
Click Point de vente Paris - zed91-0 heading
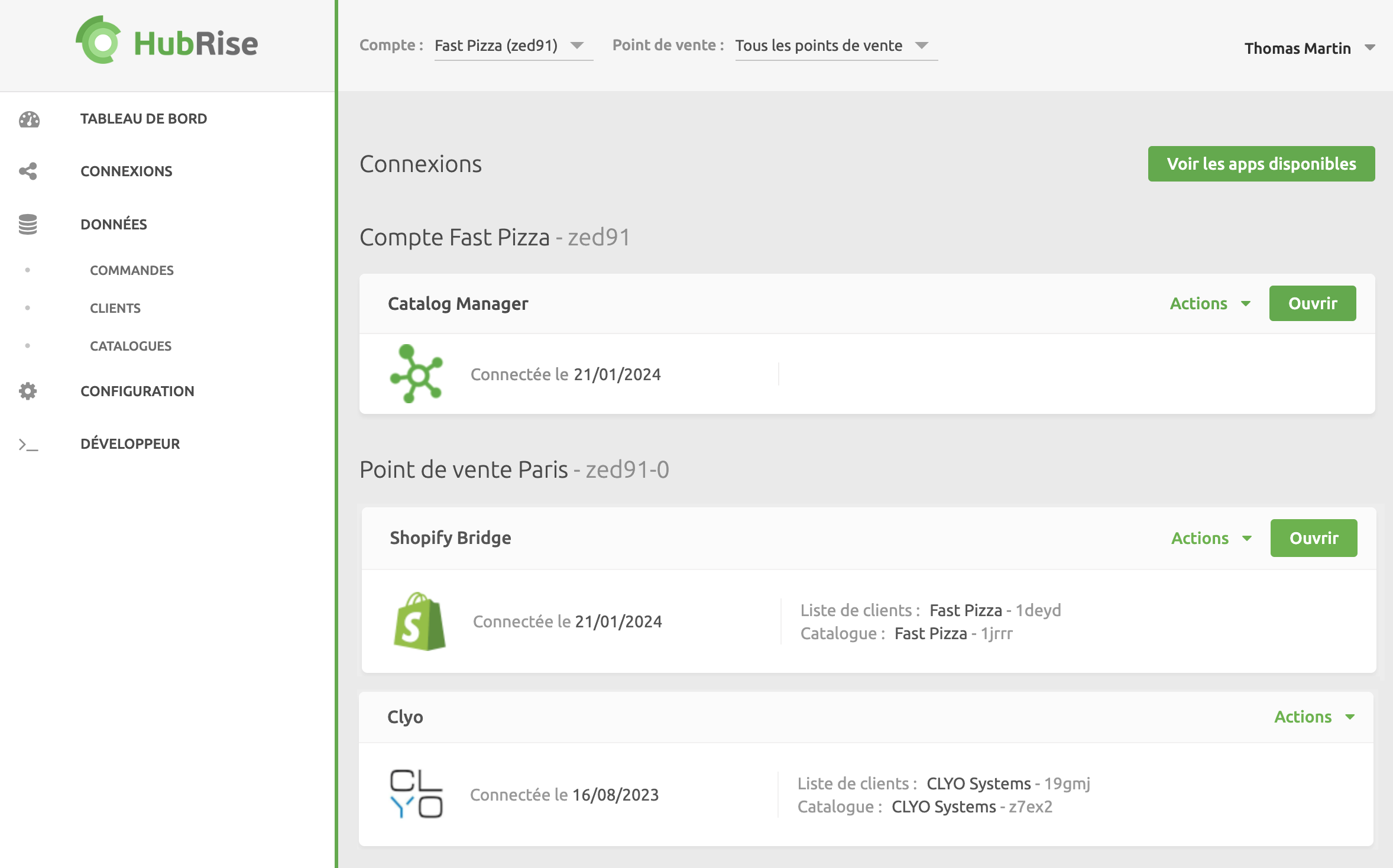[x=514, y=469]
